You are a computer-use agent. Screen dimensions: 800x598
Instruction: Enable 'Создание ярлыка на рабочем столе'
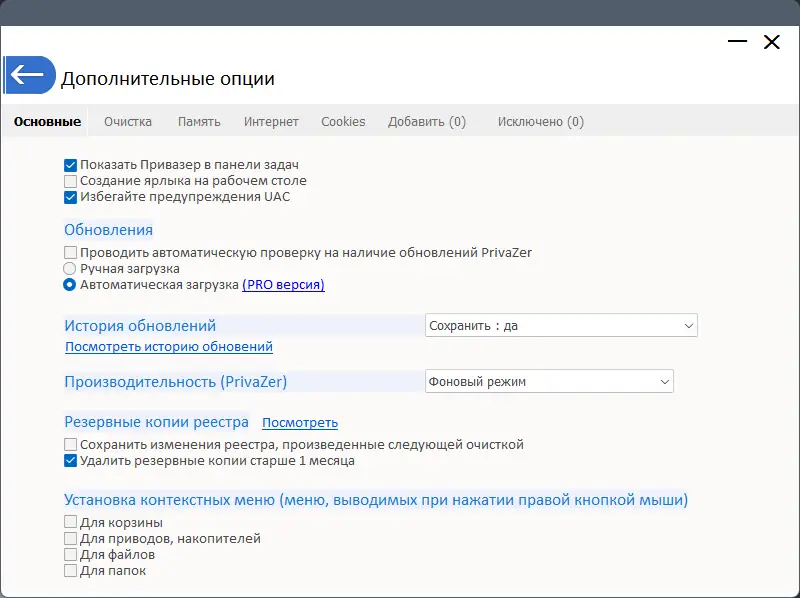pyautogui.click(x=70, y=181)
